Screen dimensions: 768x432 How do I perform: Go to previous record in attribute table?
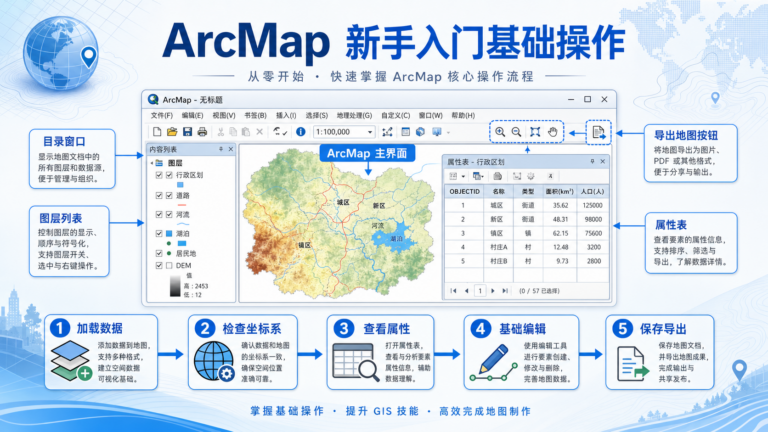(466, 291)
